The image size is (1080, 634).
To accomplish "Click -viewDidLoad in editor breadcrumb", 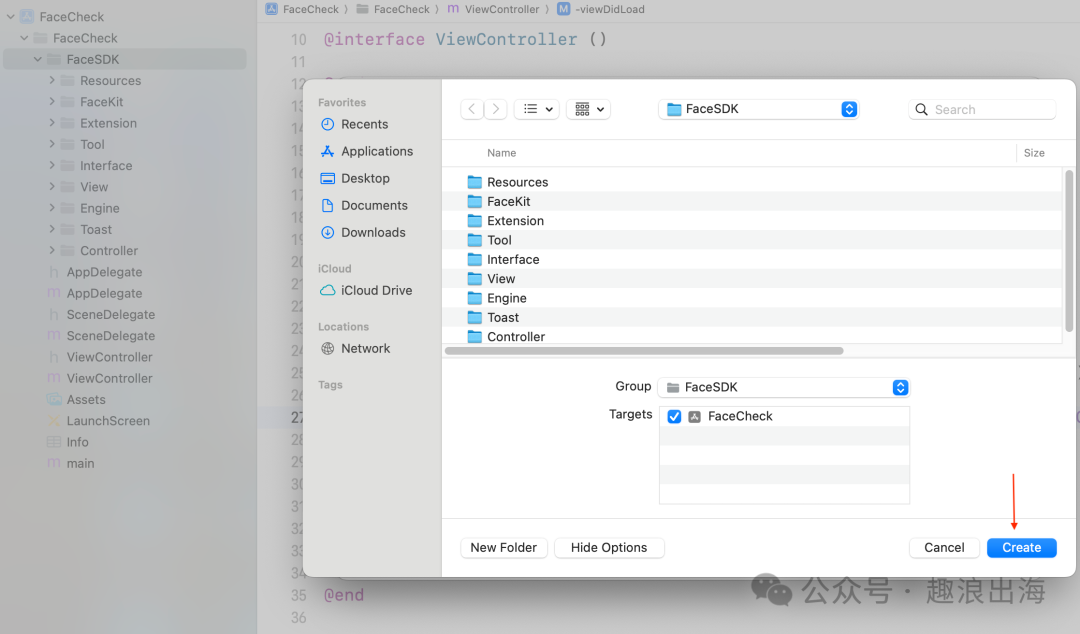I will click(x=601, y=9).
